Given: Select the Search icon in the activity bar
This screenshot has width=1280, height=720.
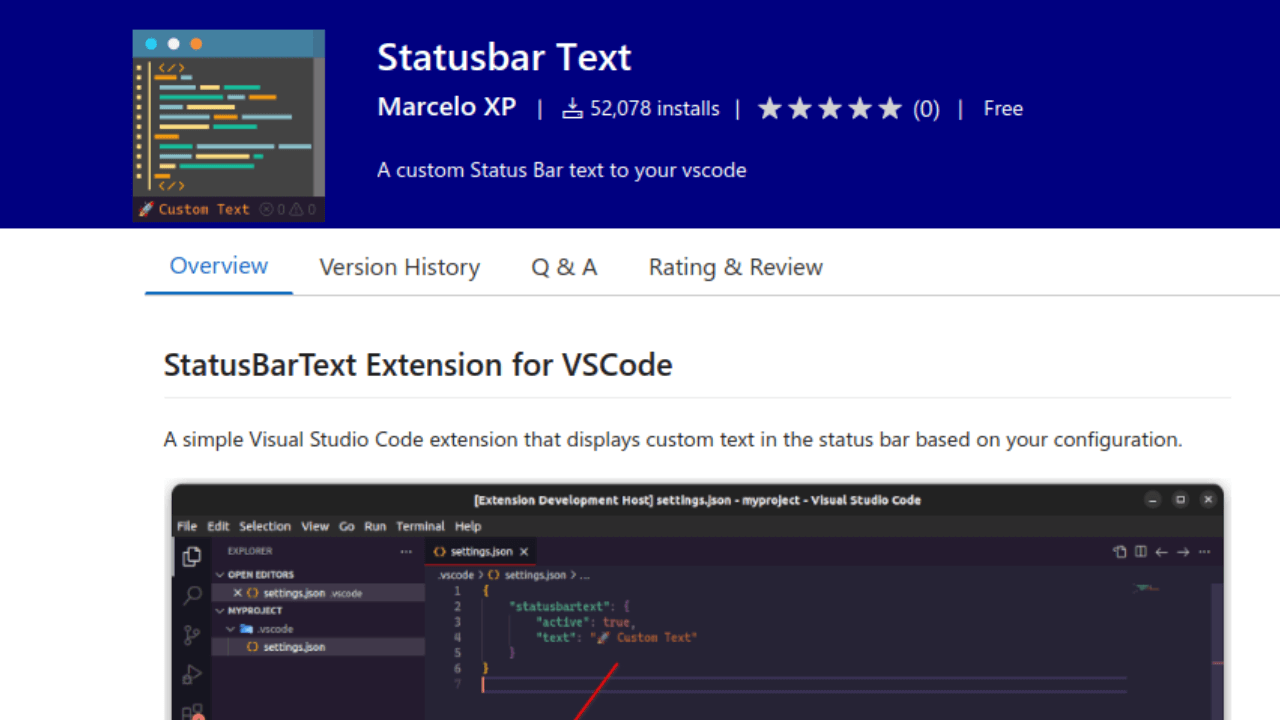Looking at the screenshot, I should click(x=192, y=596).
